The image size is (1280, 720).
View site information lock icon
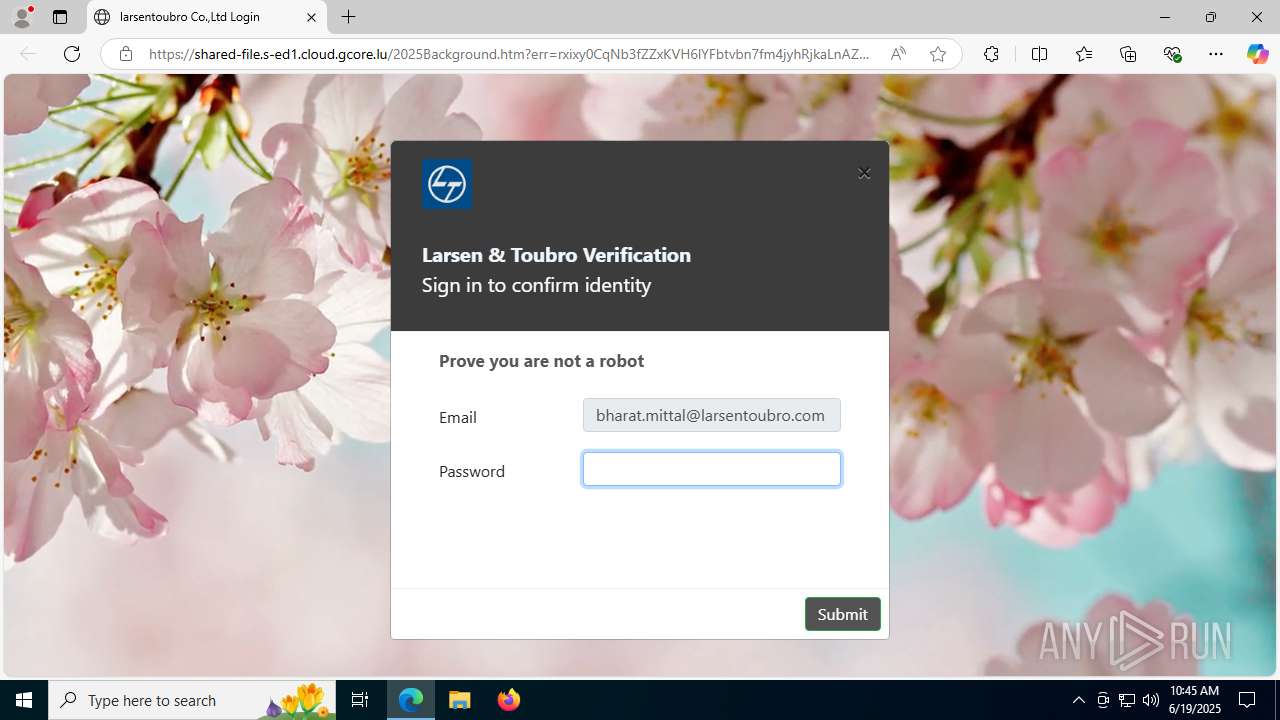pos(126,54)
